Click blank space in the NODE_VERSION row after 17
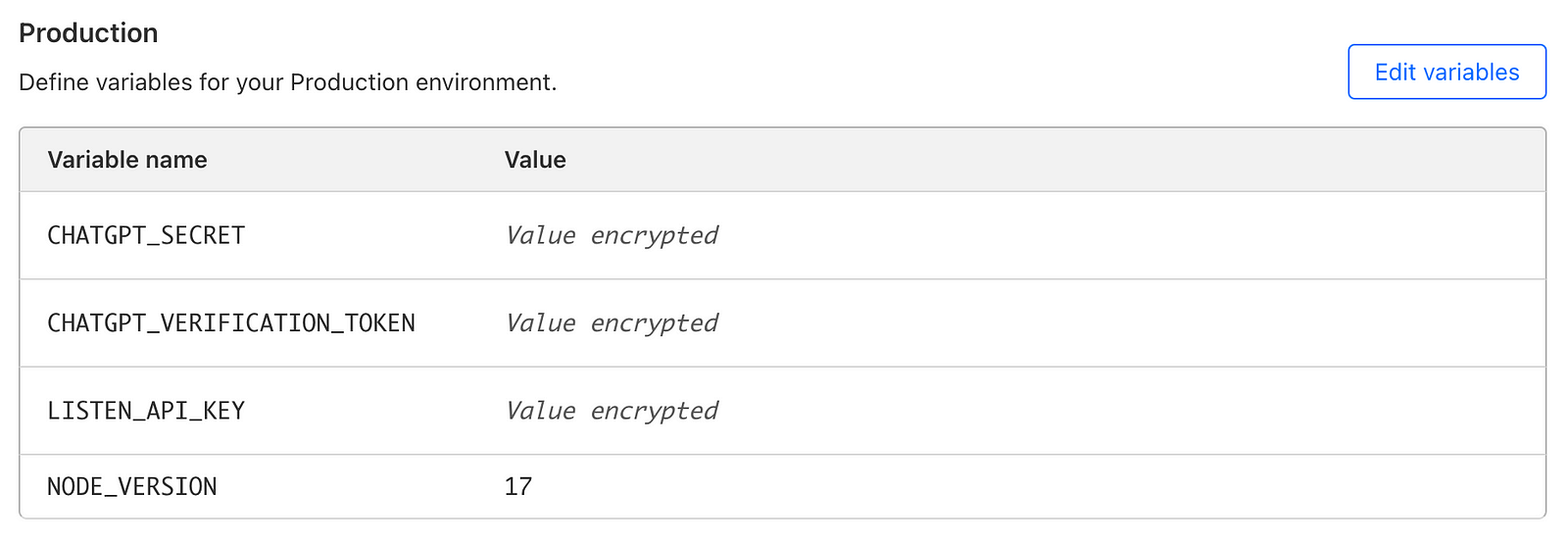1568x543 pixels. point(1039,486)
